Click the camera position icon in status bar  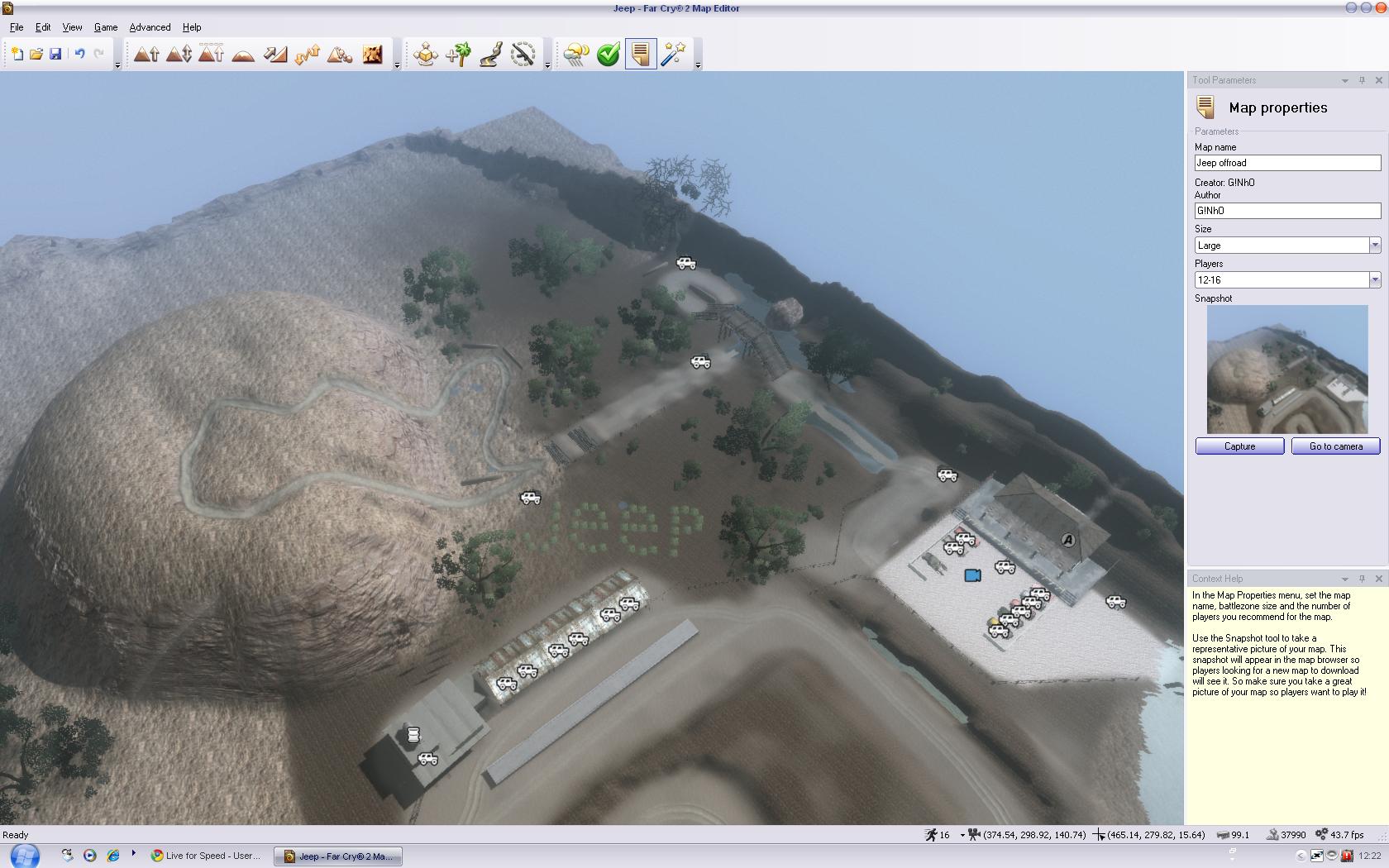coord(974,835)
